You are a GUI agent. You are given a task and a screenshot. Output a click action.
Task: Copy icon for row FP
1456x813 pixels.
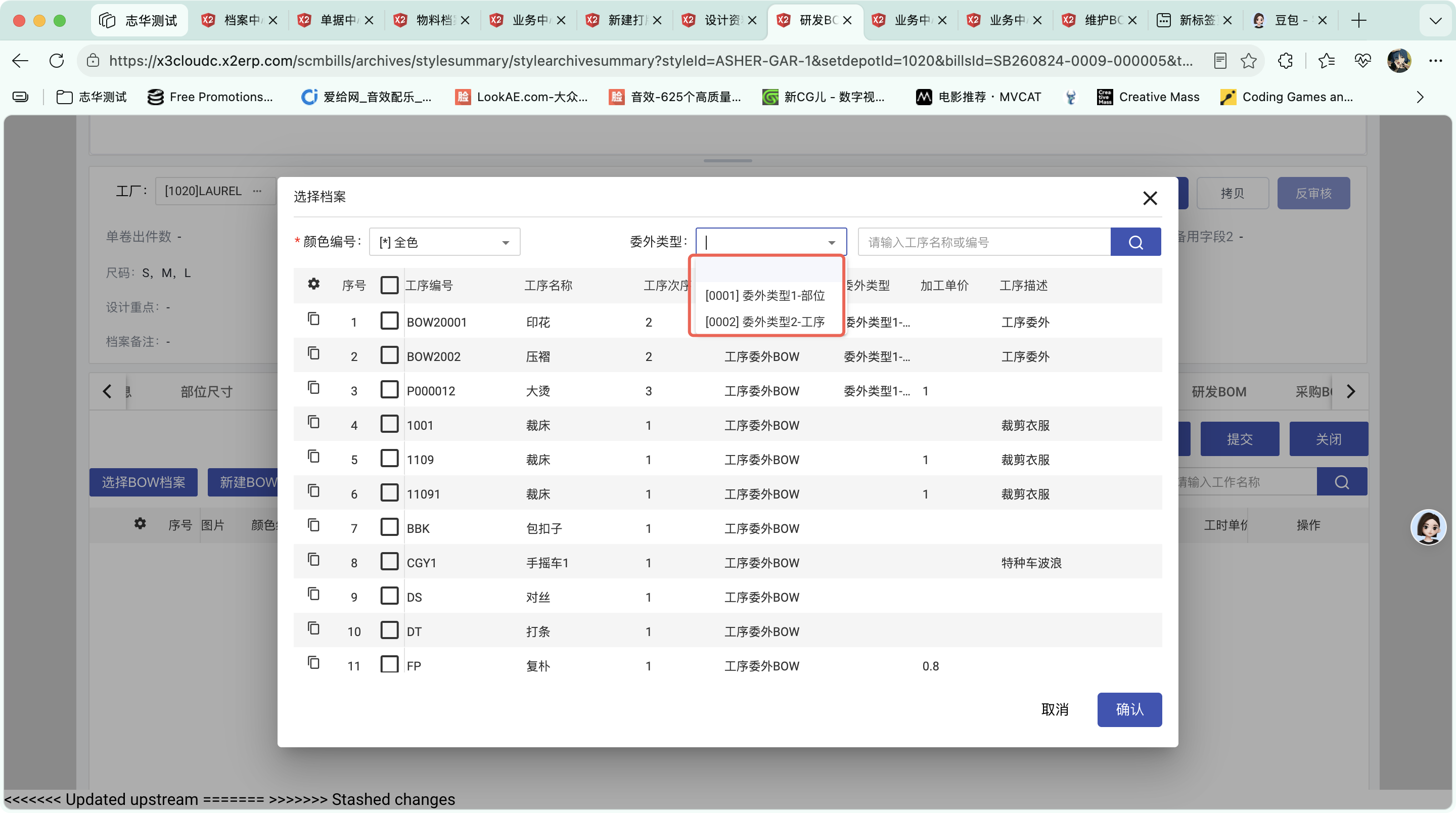coord(313,663)
